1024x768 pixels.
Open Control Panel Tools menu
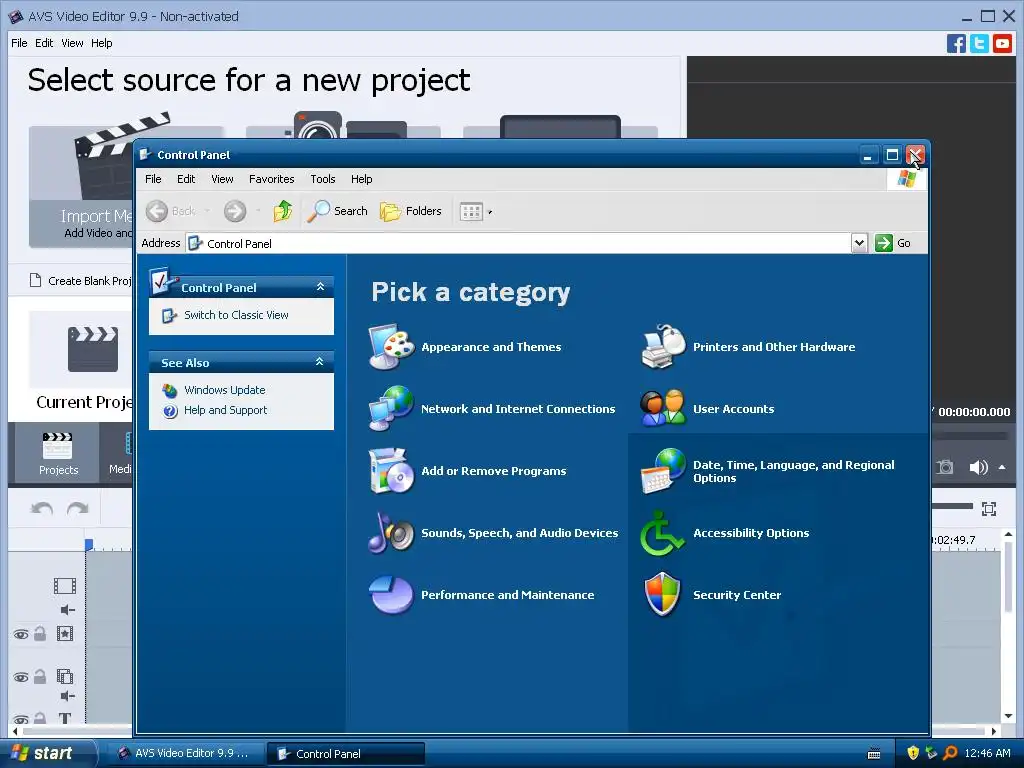point(323,179)
